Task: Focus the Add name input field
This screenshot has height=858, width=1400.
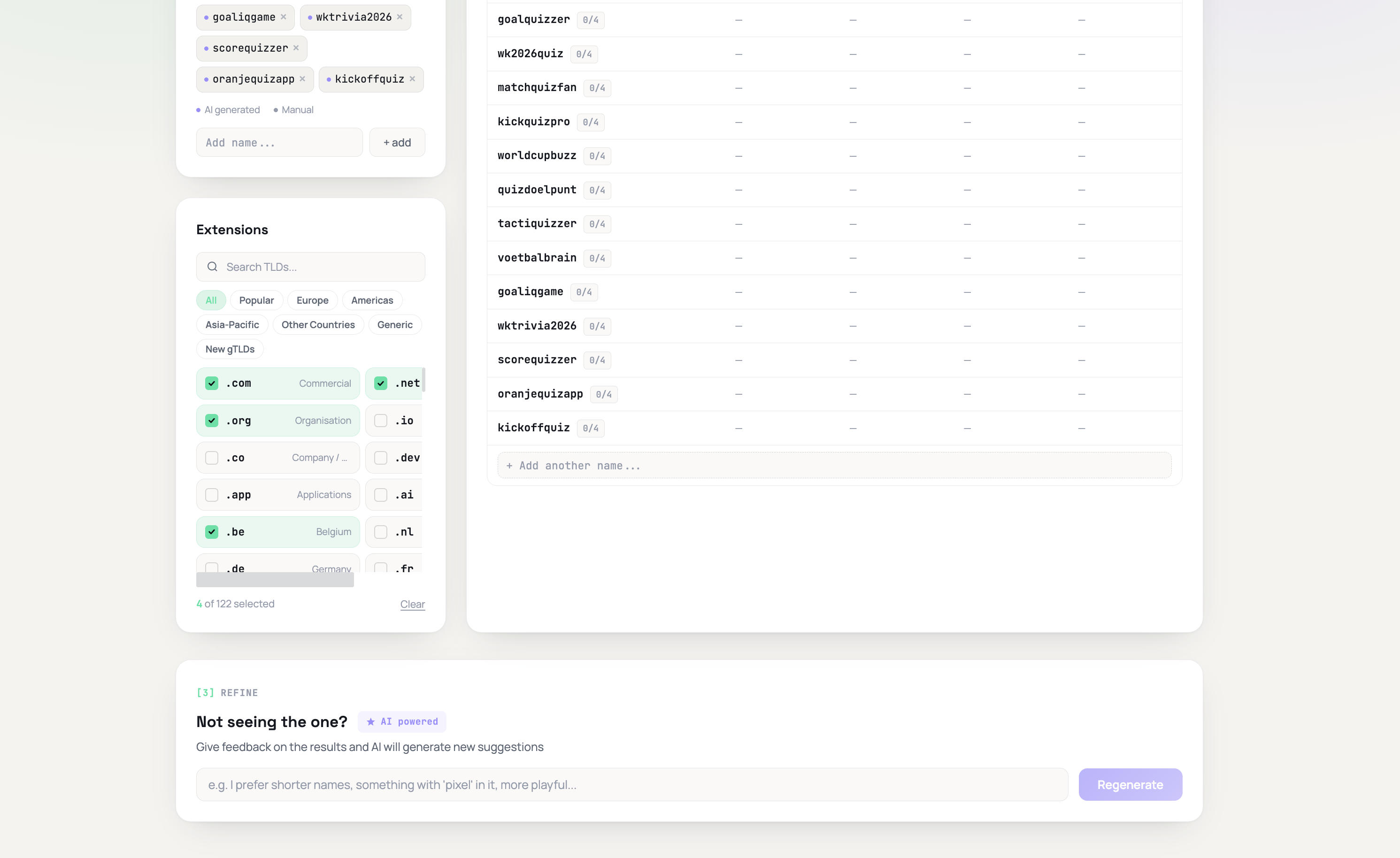Action: (x=279, y=143)
